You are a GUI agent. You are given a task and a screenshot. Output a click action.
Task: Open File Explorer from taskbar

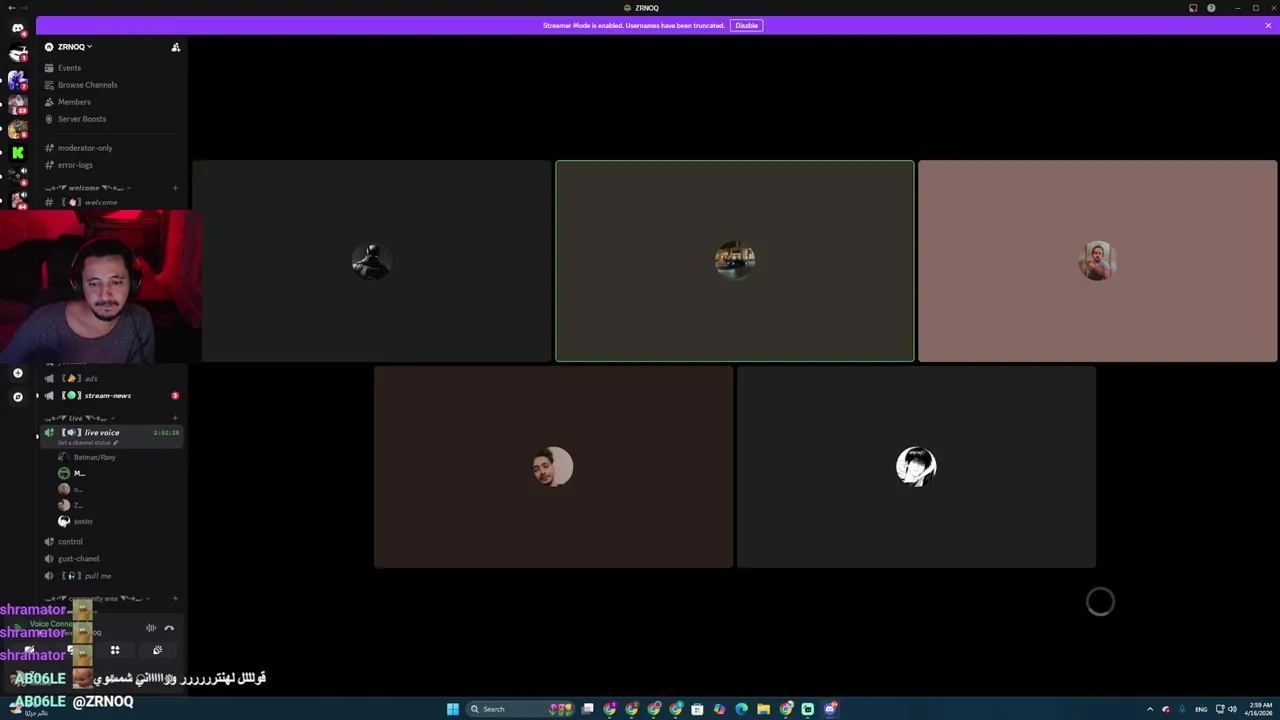[763, 709]
